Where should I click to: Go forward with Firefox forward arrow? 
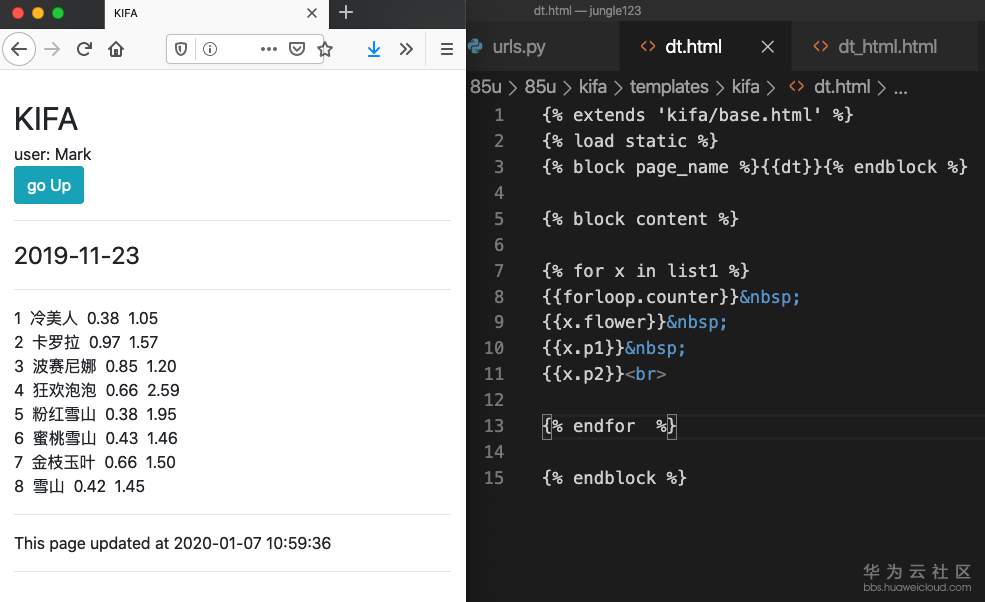click(x=52, y=49)
